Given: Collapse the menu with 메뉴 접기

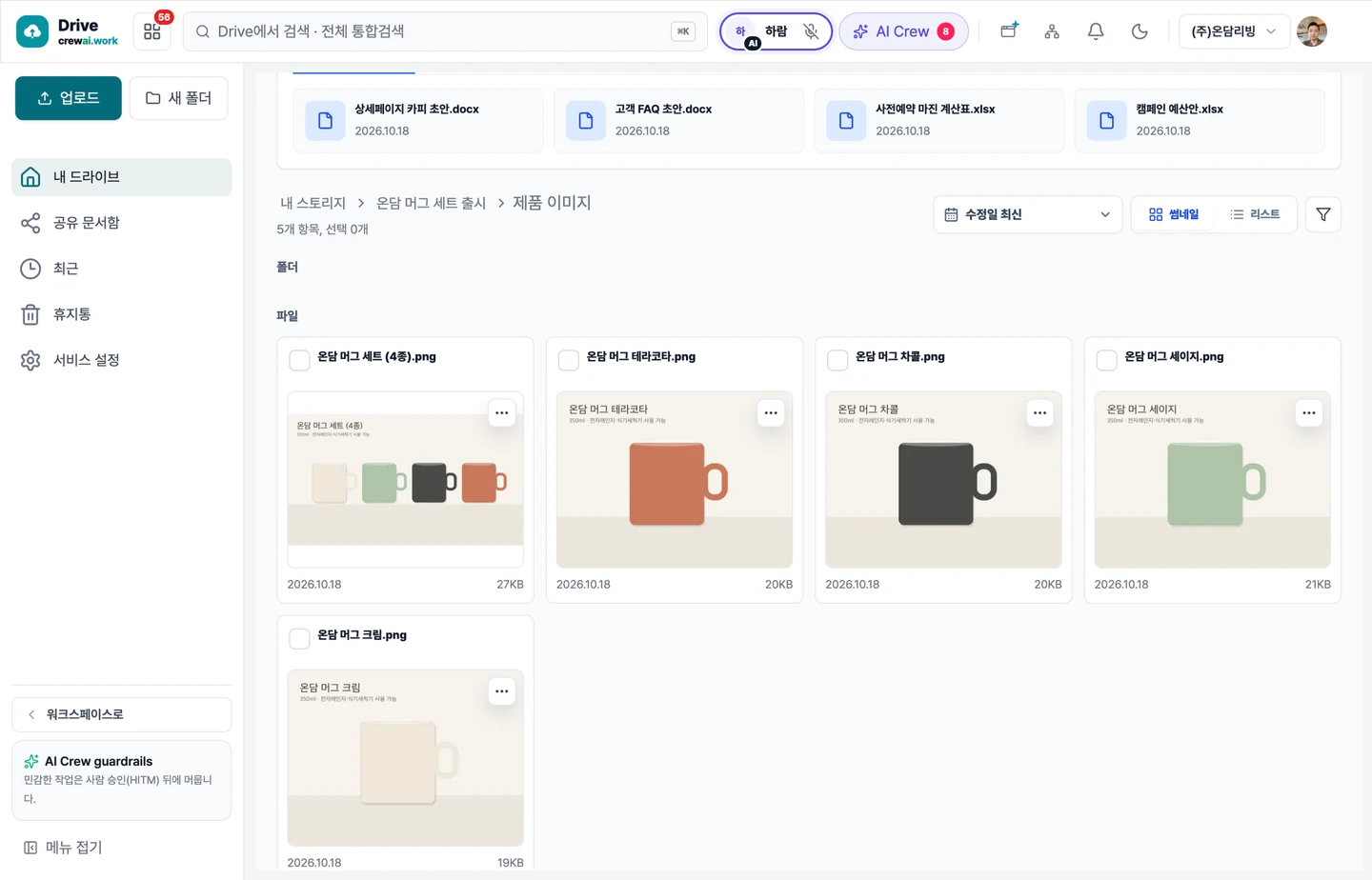Looking at the screenshot, I should point(63,848).
